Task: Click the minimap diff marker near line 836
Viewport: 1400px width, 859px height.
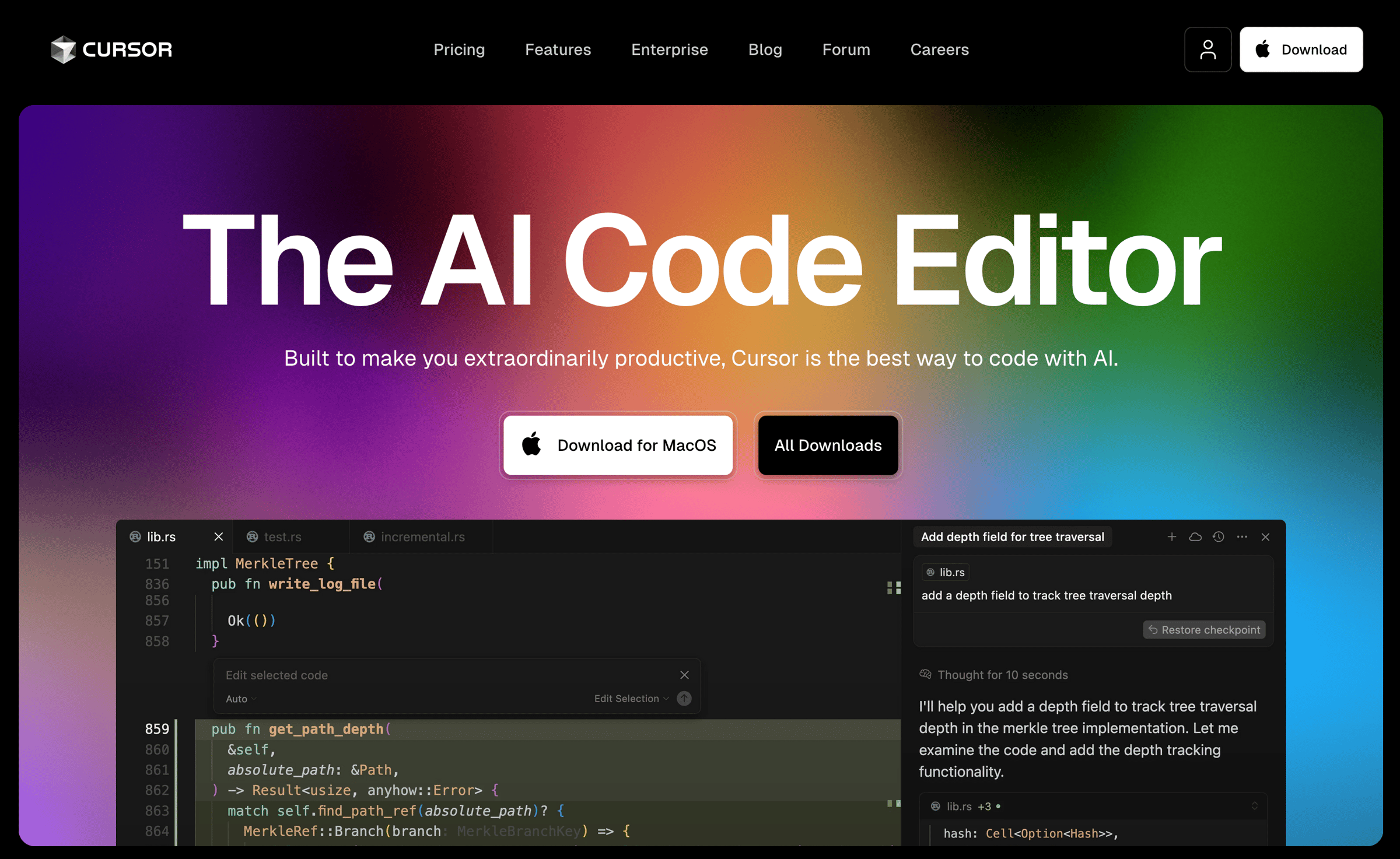Action: pos(894,587)
